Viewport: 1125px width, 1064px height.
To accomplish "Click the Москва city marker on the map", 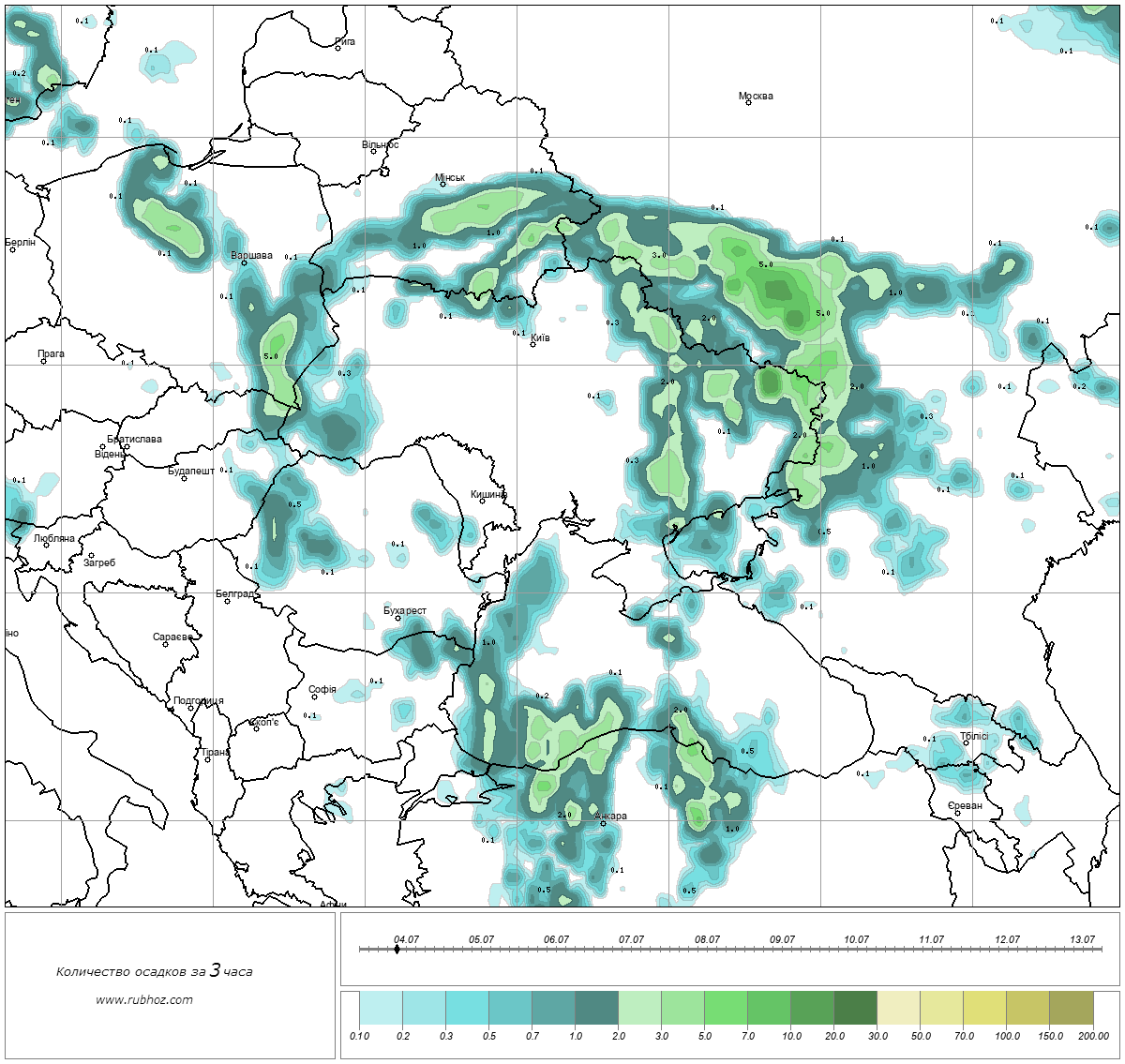I will [x=748, y=103].
